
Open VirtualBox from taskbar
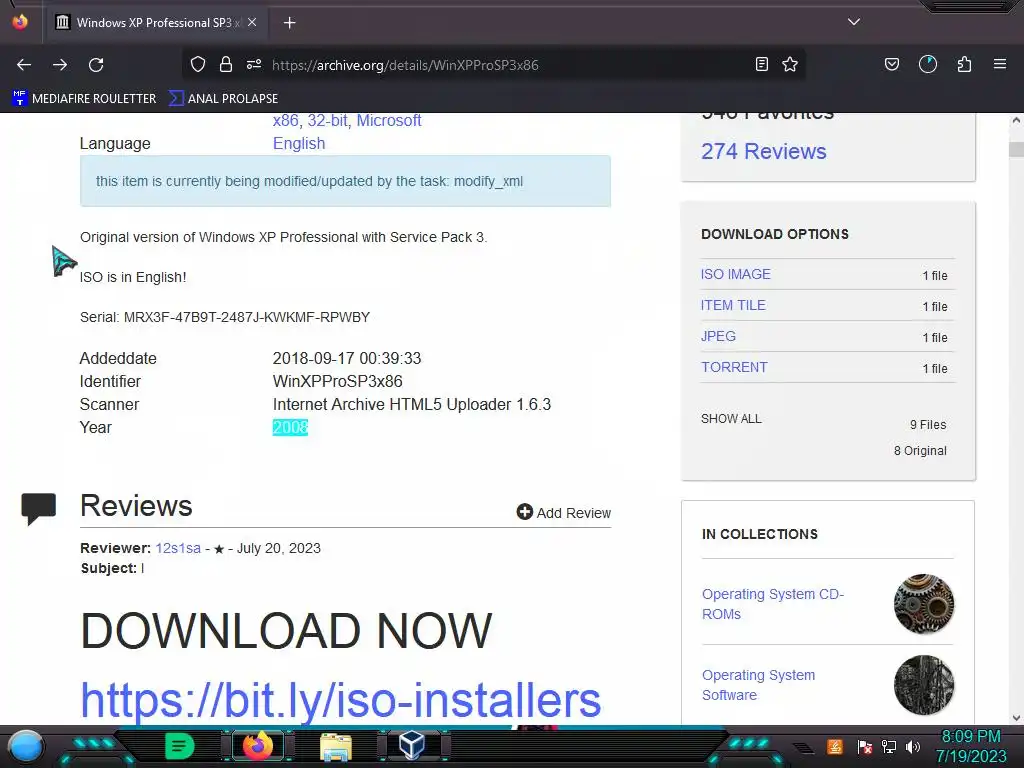[x=412, y=745]
